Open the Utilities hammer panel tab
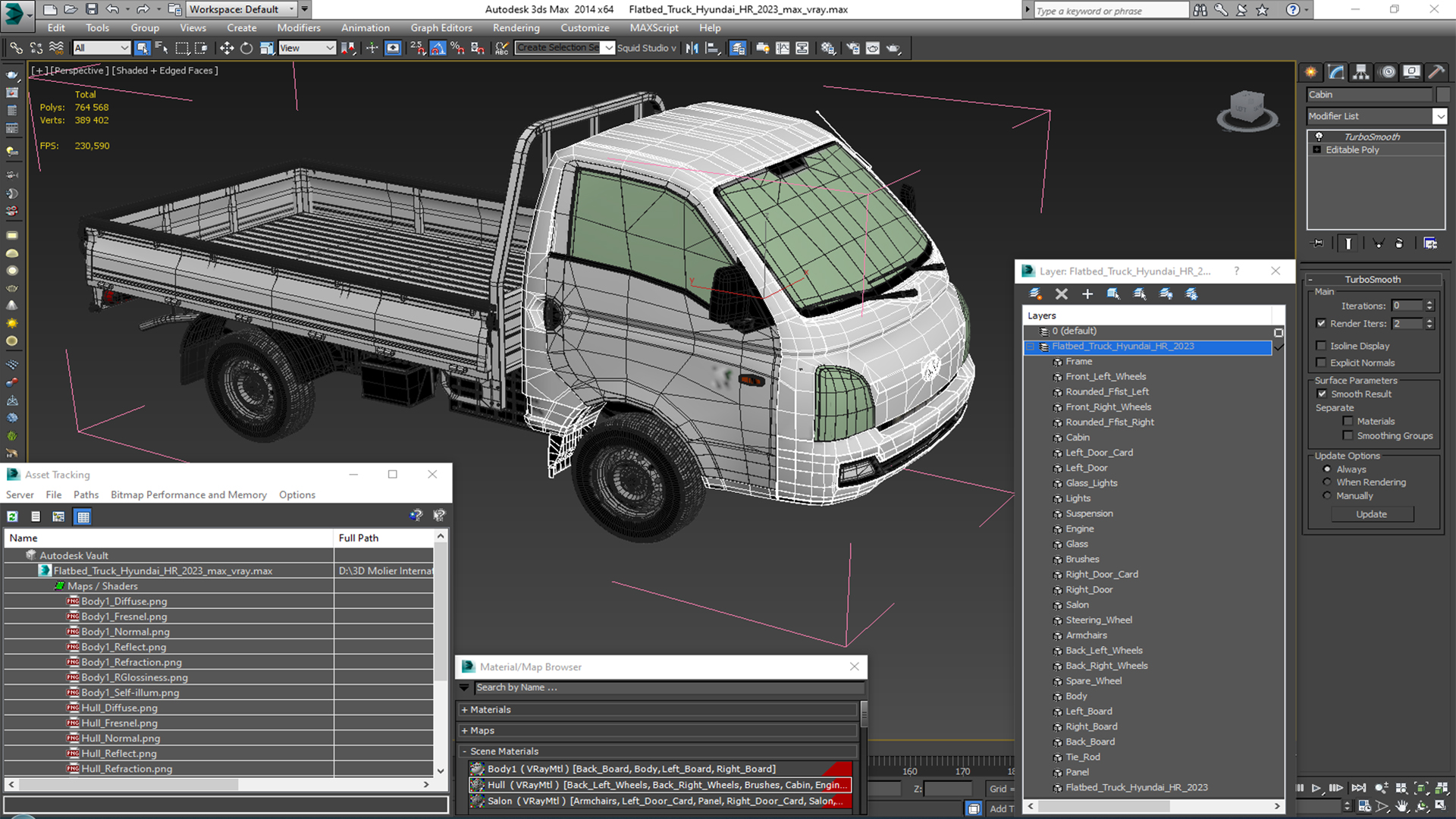The width and height of the screenshot is (1456, 819). tap(1436, 72)
